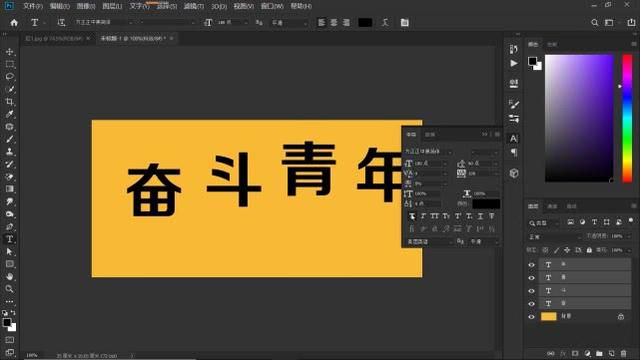Image resolution: width=640 pixels, height=360 pixels.
Task: Right-align text in options bar
Action: click(x=346, y=22)
